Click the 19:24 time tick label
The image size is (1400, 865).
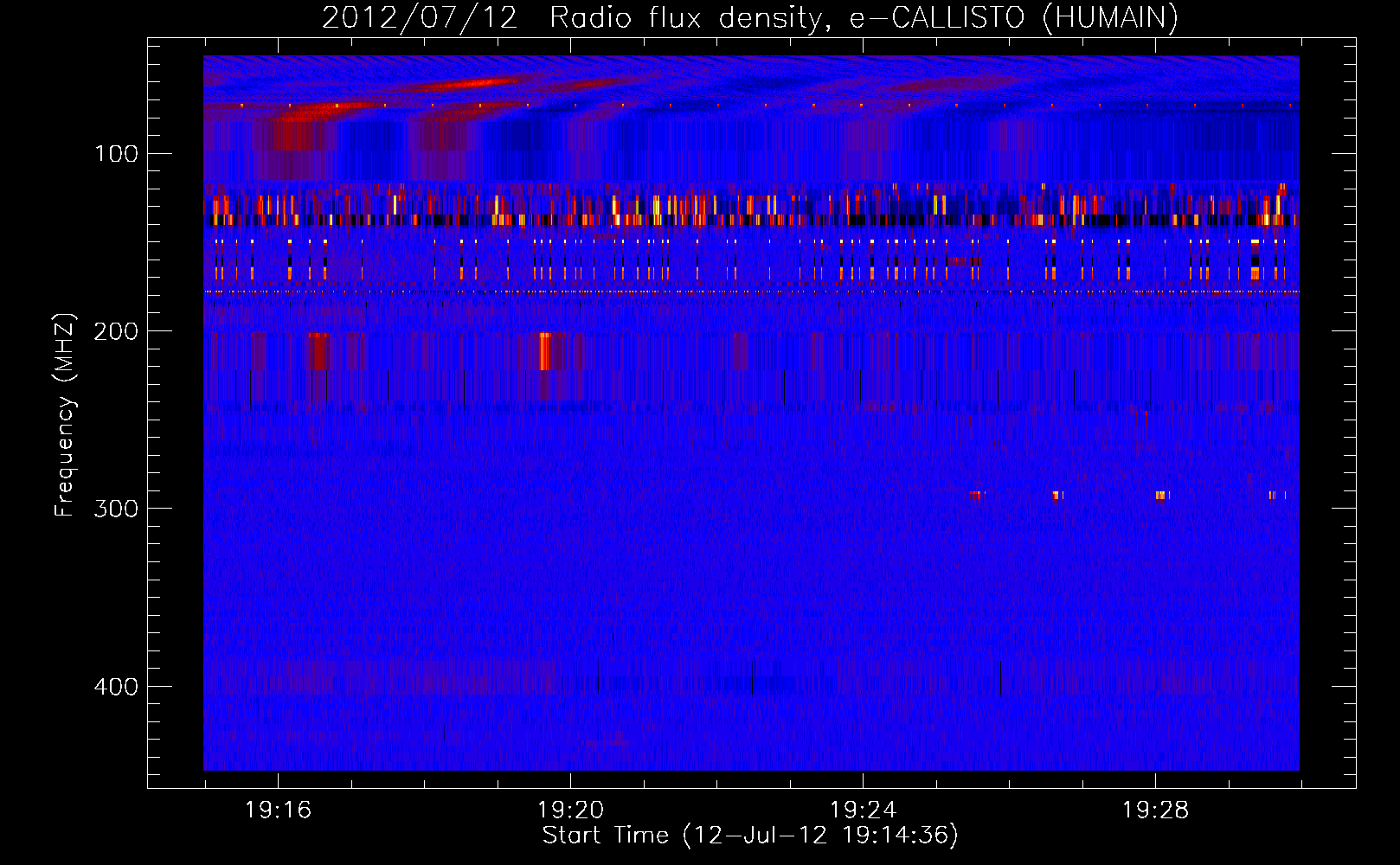(863, 810)
